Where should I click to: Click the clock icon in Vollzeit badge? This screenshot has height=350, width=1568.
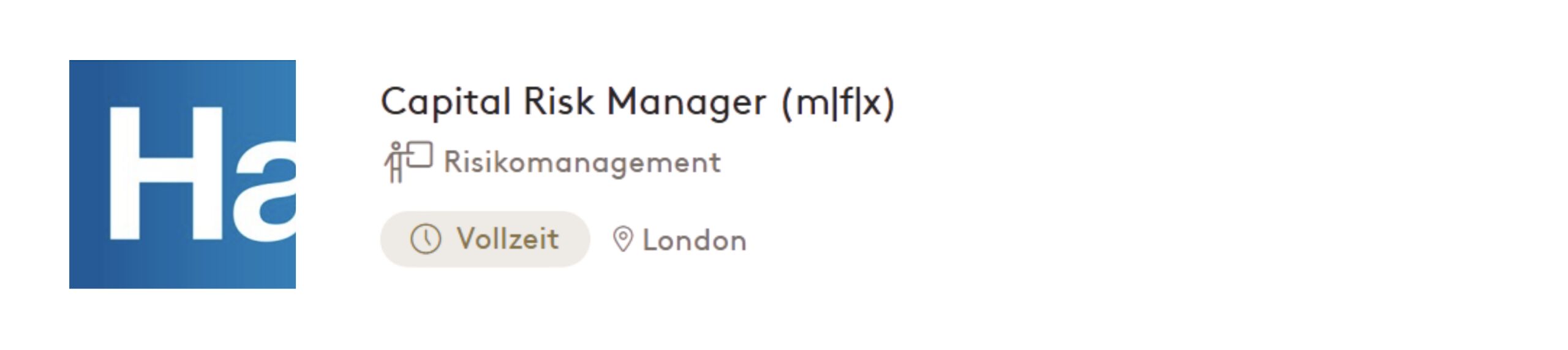coord(425,239)
